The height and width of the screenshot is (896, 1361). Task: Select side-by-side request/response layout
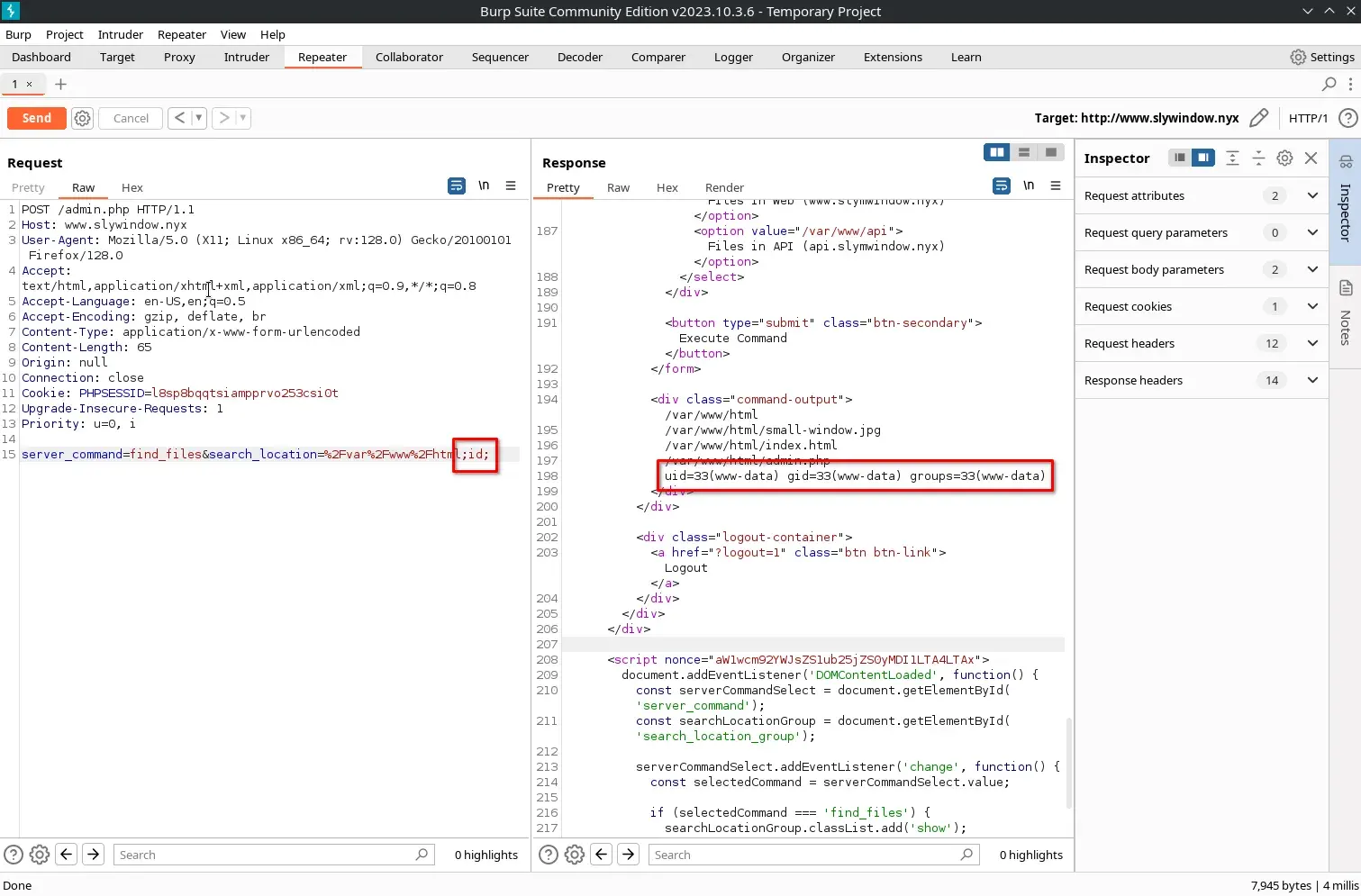point(997,152)
